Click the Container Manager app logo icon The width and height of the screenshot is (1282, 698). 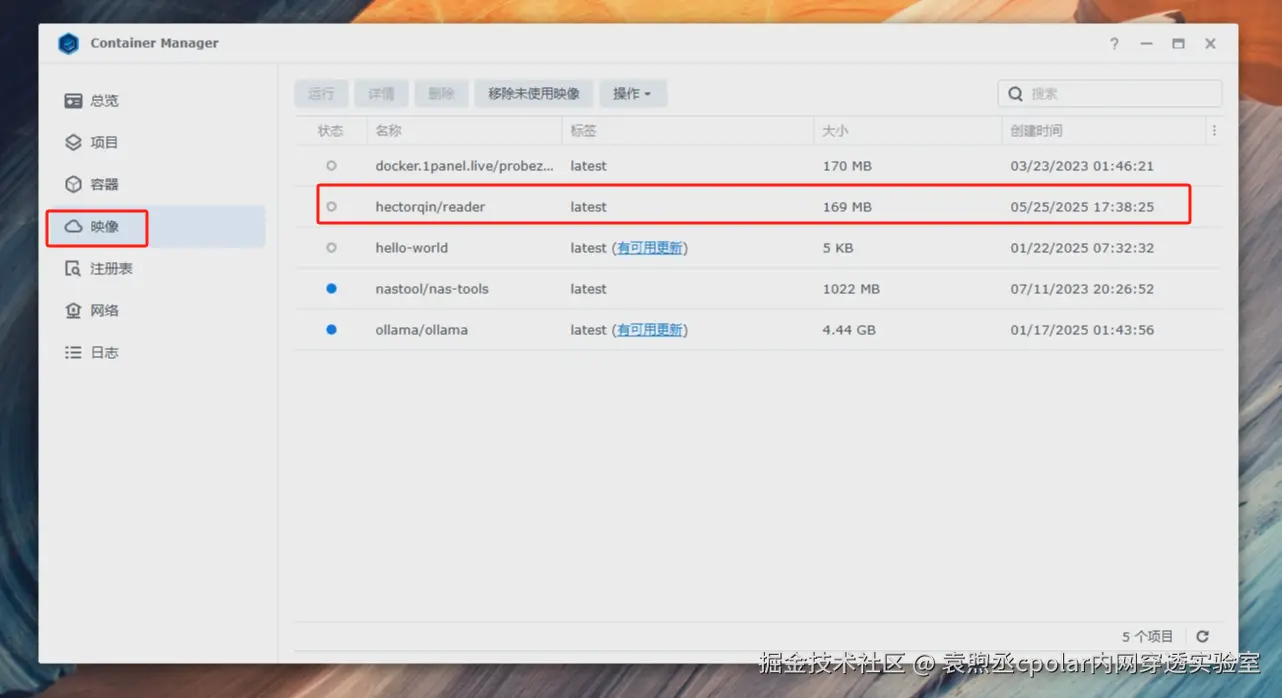tap(68, 43)
